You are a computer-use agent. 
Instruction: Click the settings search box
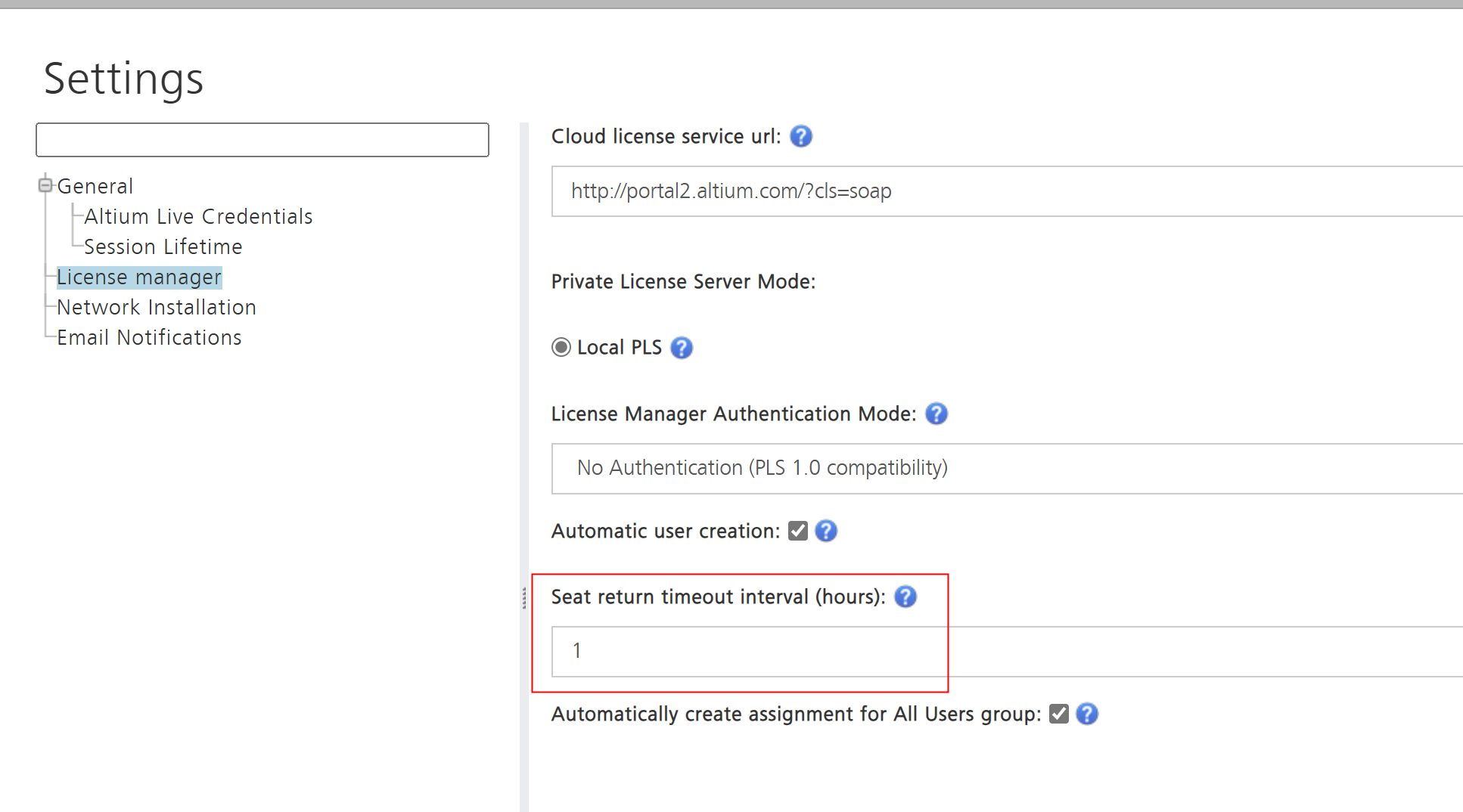point(262,140)
